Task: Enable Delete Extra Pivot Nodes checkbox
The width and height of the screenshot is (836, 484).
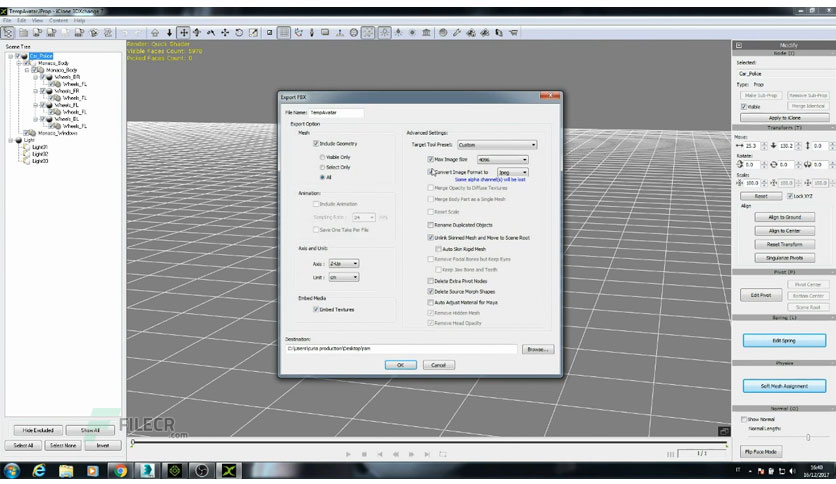Action: (430, 281)
